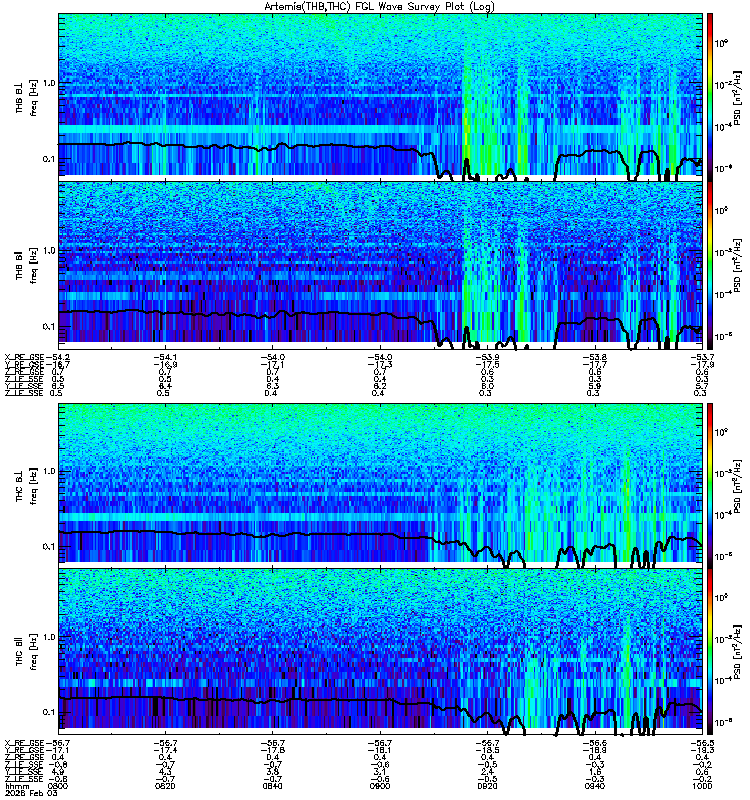Click the THB Y_RE_GSE value -17.9
This screenshot has width=750, height=800.
point(702,364)
